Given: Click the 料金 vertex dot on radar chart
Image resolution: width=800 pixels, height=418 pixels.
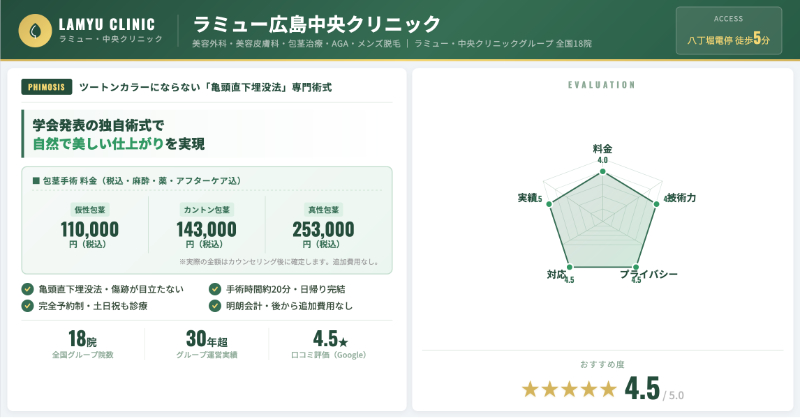Looking at the screenshot, I should 602,171.
